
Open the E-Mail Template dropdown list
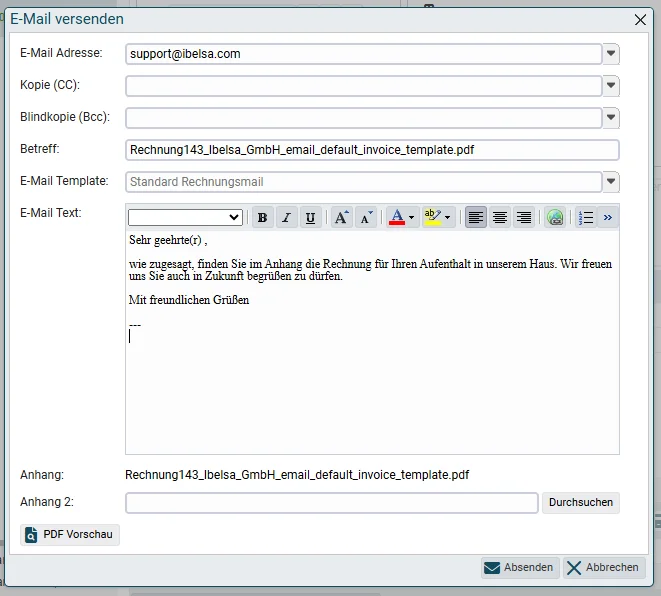(611, 182)
